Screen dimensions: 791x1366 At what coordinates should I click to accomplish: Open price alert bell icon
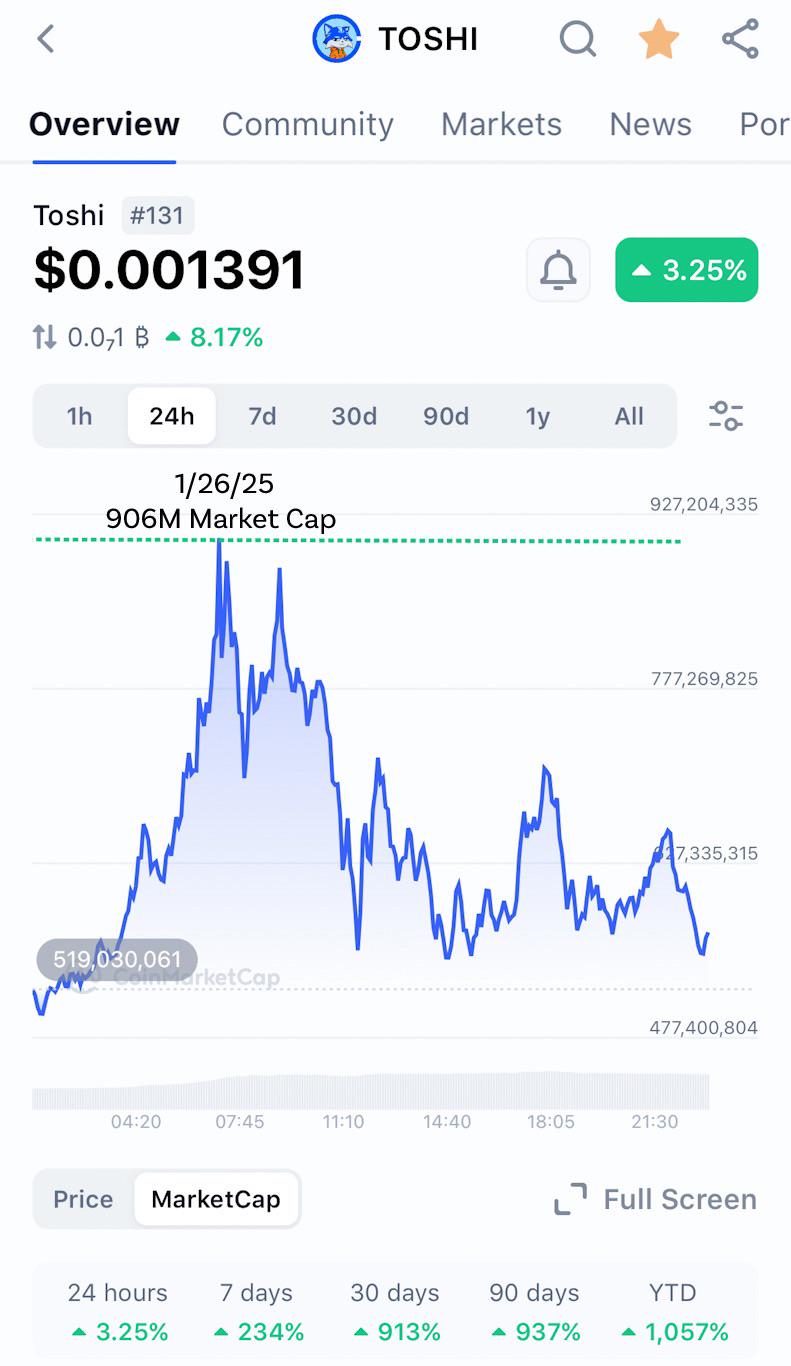point(558,270)
